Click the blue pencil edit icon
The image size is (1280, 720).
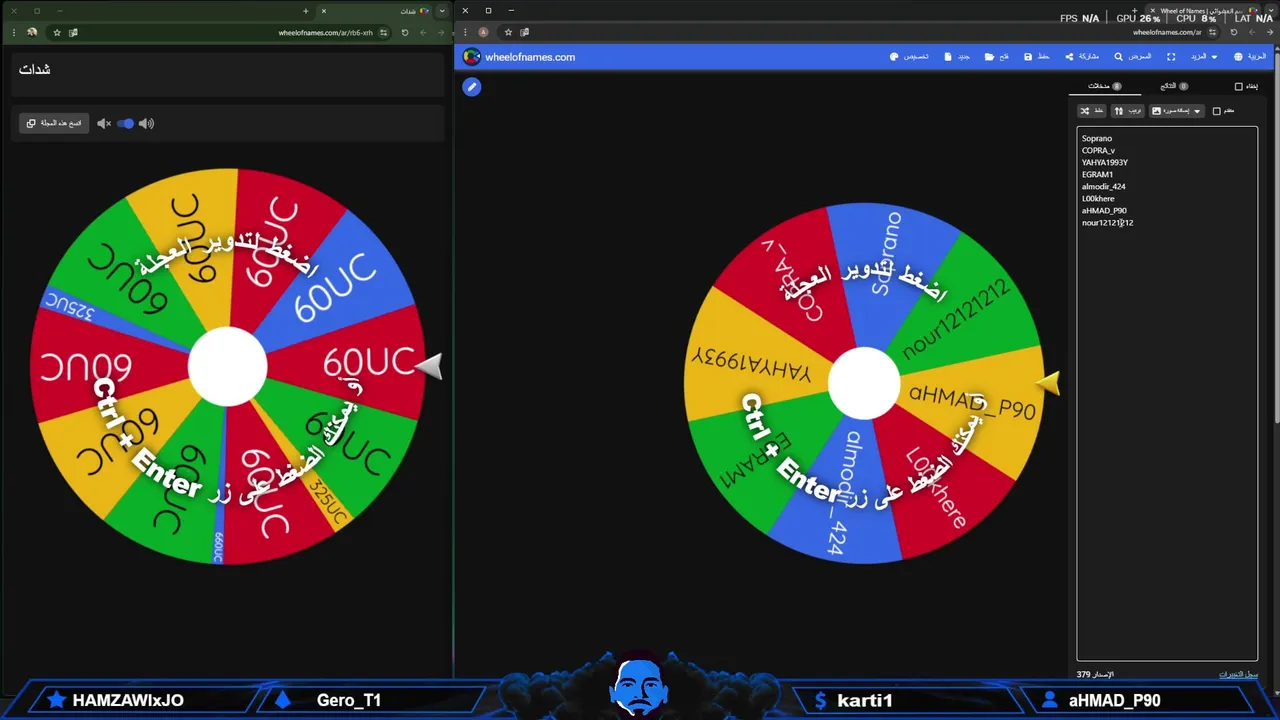point(472,87)
